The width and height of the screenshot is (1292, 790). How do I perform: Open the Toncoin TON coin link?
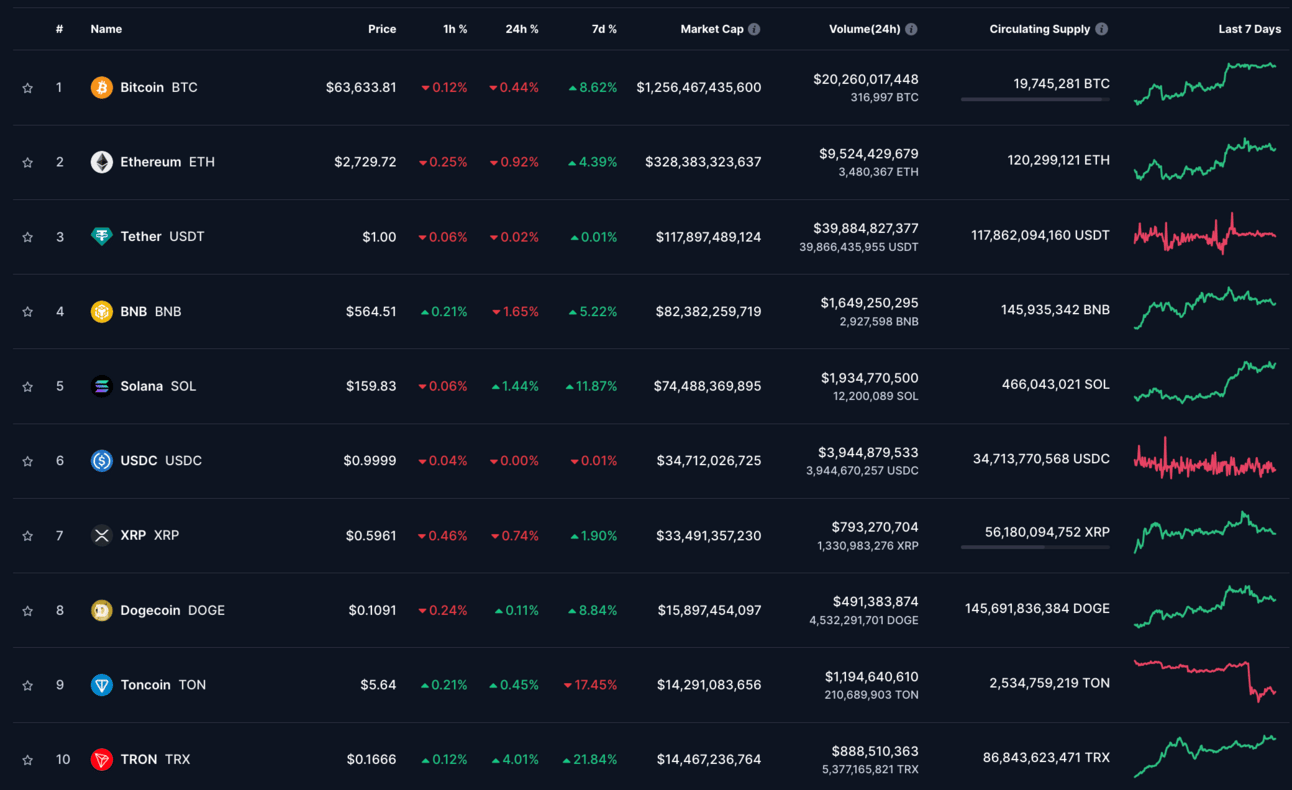coord(163,685)
